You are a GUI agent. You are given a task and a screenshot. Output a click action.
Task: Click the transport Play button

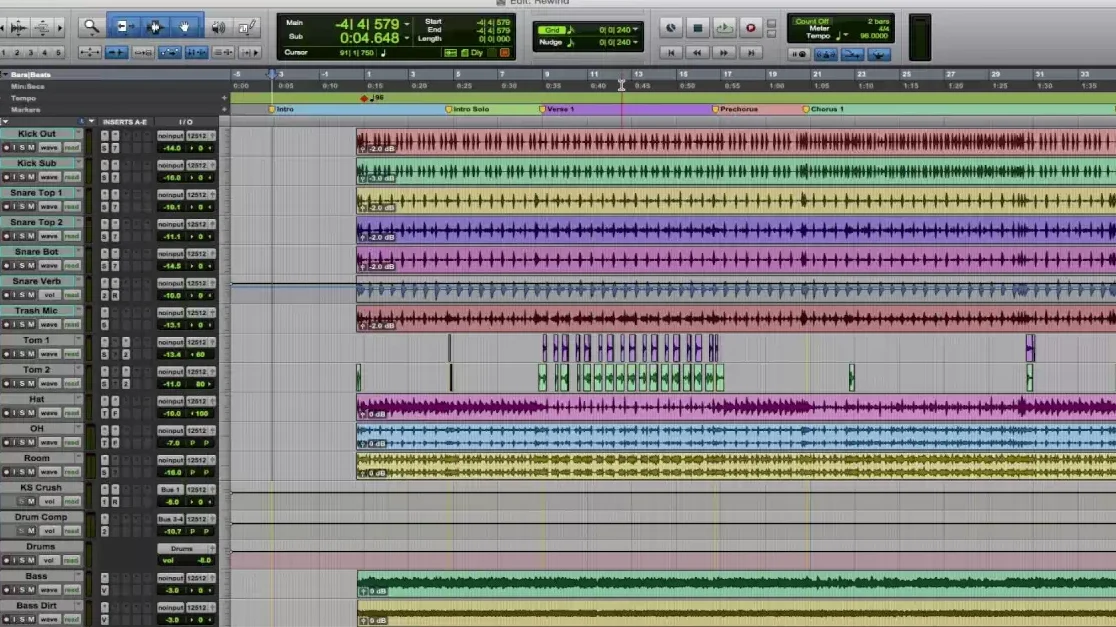724,28
